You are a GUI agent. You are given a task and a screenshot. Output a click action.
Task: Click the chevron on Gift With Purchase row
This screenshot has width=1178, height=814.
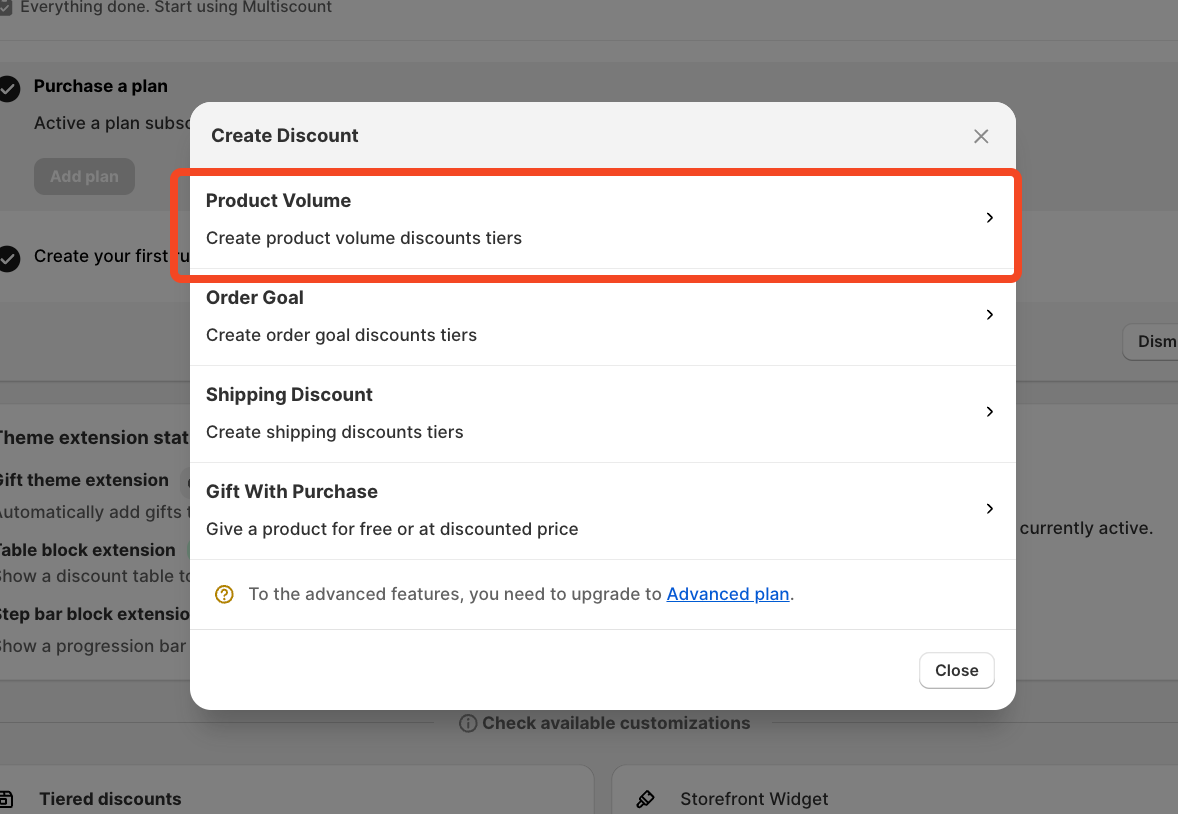[x=990, y=509]
